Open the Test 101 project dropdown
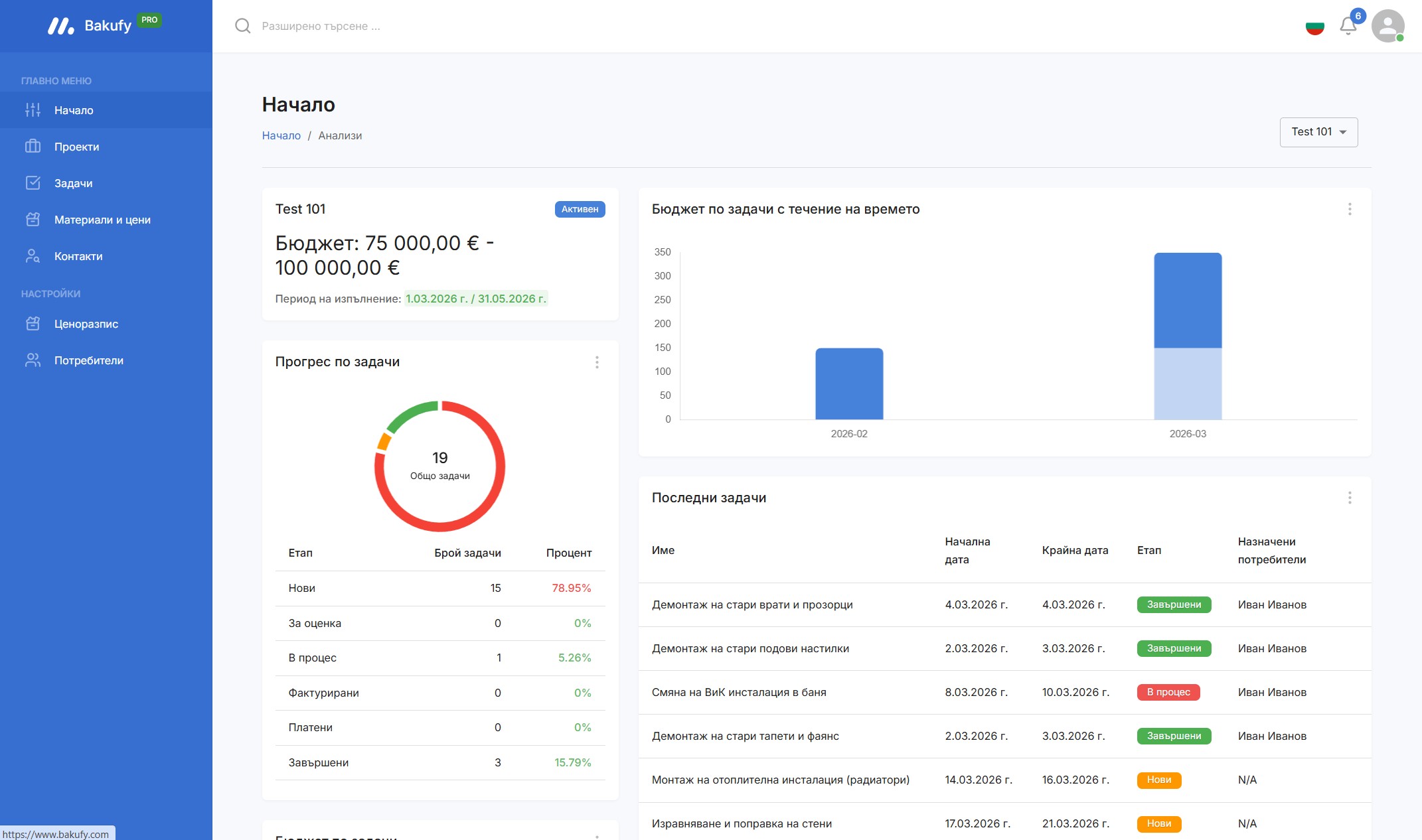Viewport: 1422px width, 840px height. pos(1318,132)
